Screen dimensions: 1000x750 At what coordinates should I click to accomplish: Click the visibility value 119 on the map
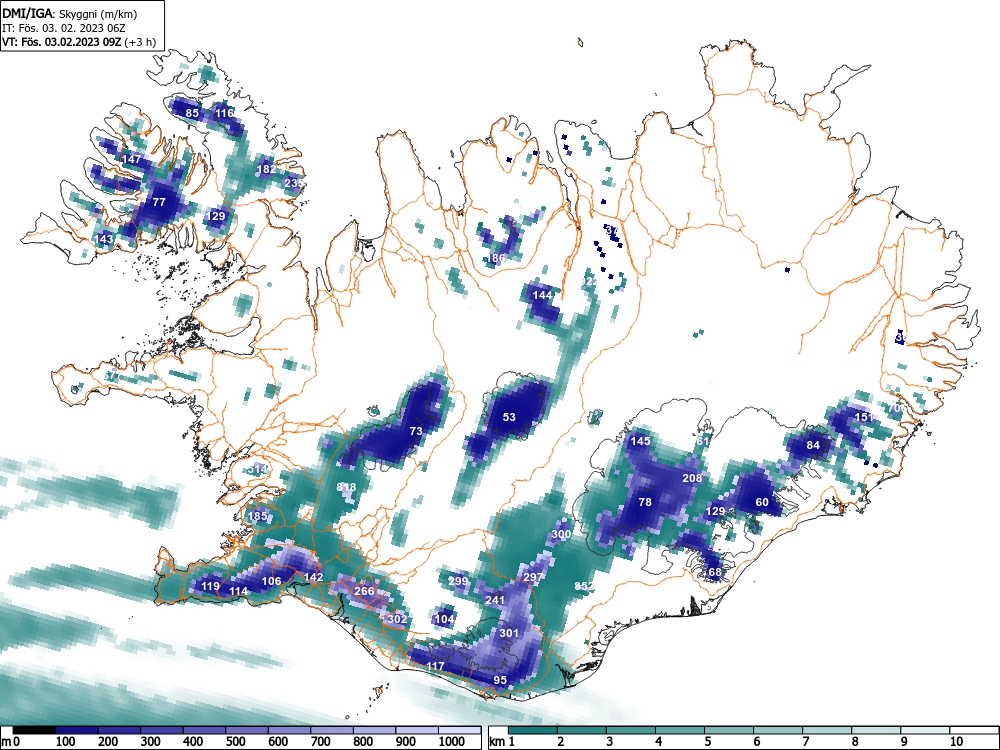click(x=210, y=586)
